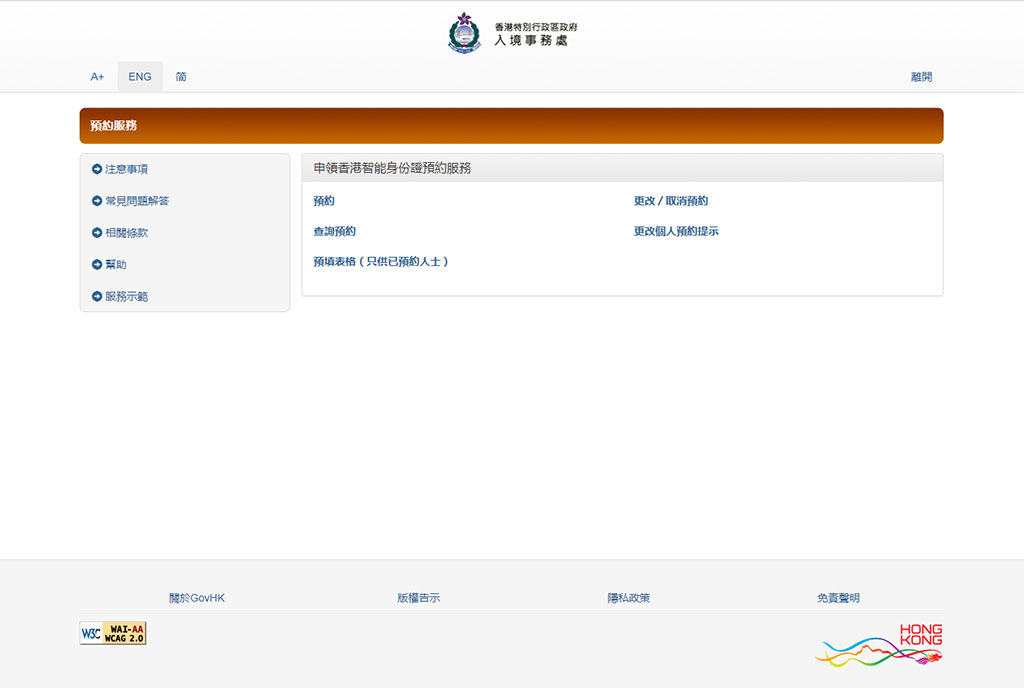Click arrow icon beside 相關條款
This screenshot has width=1024, height=688.
click(x=97, y=232)
